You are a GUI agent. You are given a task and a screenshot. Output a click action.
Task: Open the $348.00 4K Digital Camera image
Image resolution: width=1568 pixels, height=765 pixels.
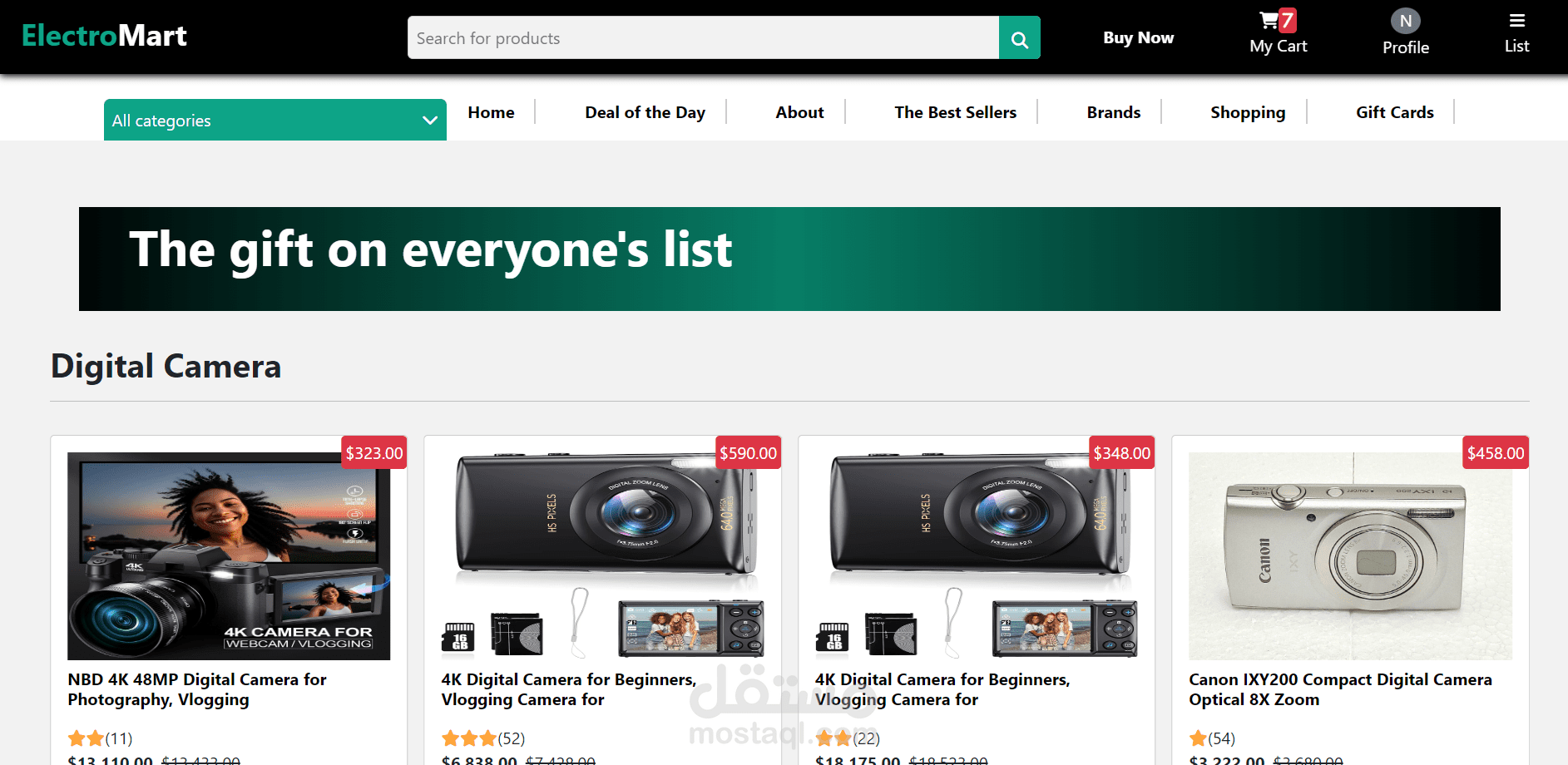[x=976, y=556]
